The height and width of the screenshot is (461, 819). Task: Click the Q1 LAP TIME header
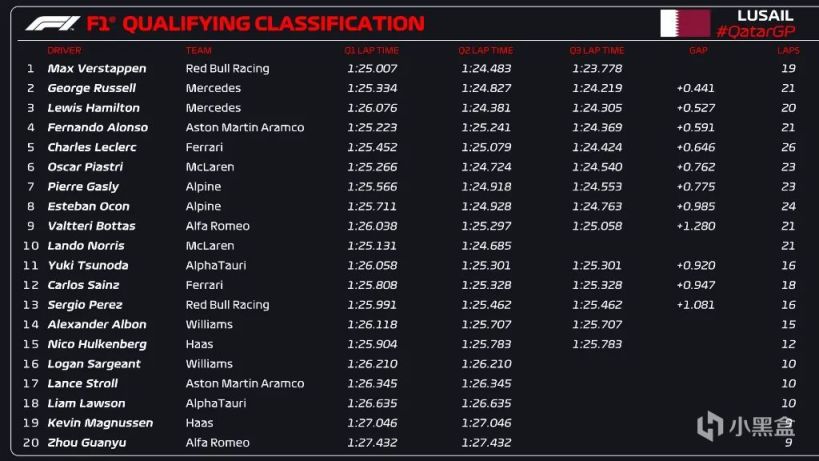pyautogui.click(x=371, y=51)
